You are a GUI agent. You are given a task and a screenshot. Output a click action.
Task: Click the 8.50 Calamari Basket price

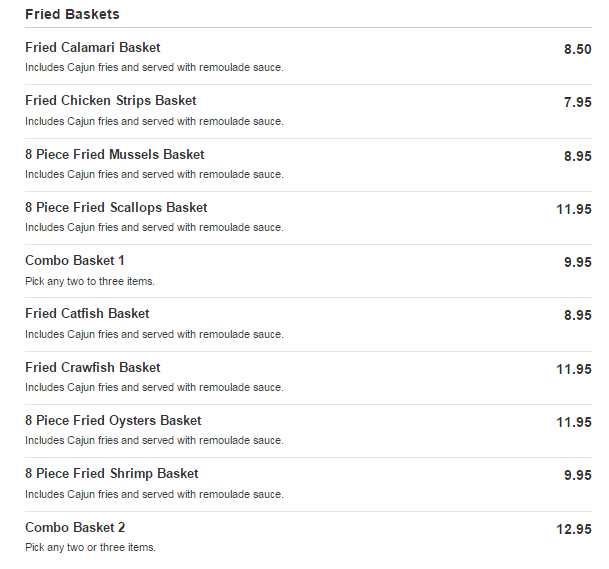tap(577, 49)
